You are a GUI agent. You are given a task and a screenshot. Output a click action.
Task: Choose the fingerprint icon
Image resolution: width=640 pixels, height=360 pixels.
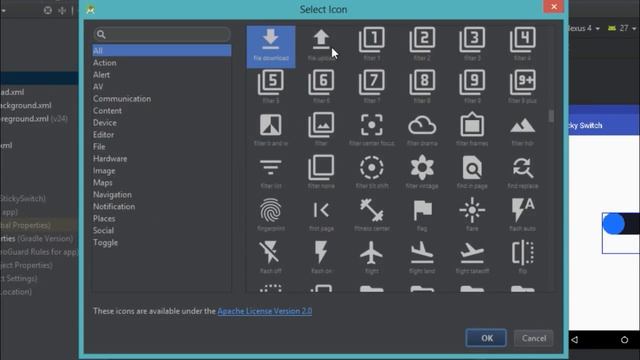pos(271,210)
